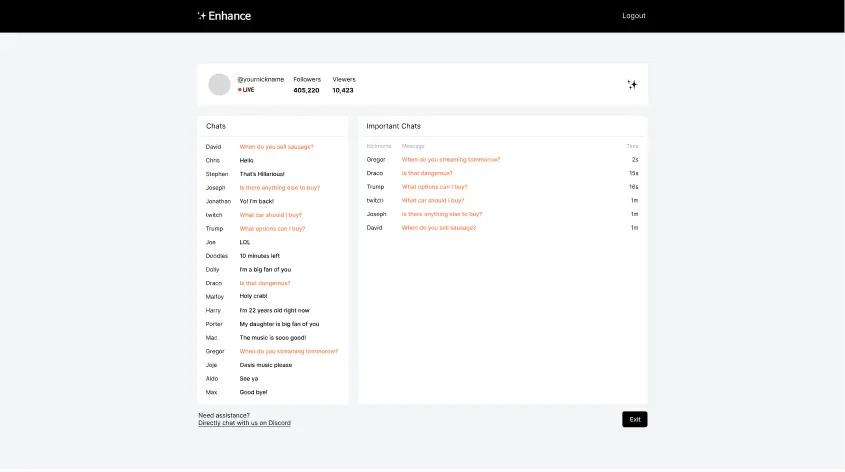Open Trump's 'What options can I buy?' in Important Chats
The image size is (845, 472).
tap(434, 187)
